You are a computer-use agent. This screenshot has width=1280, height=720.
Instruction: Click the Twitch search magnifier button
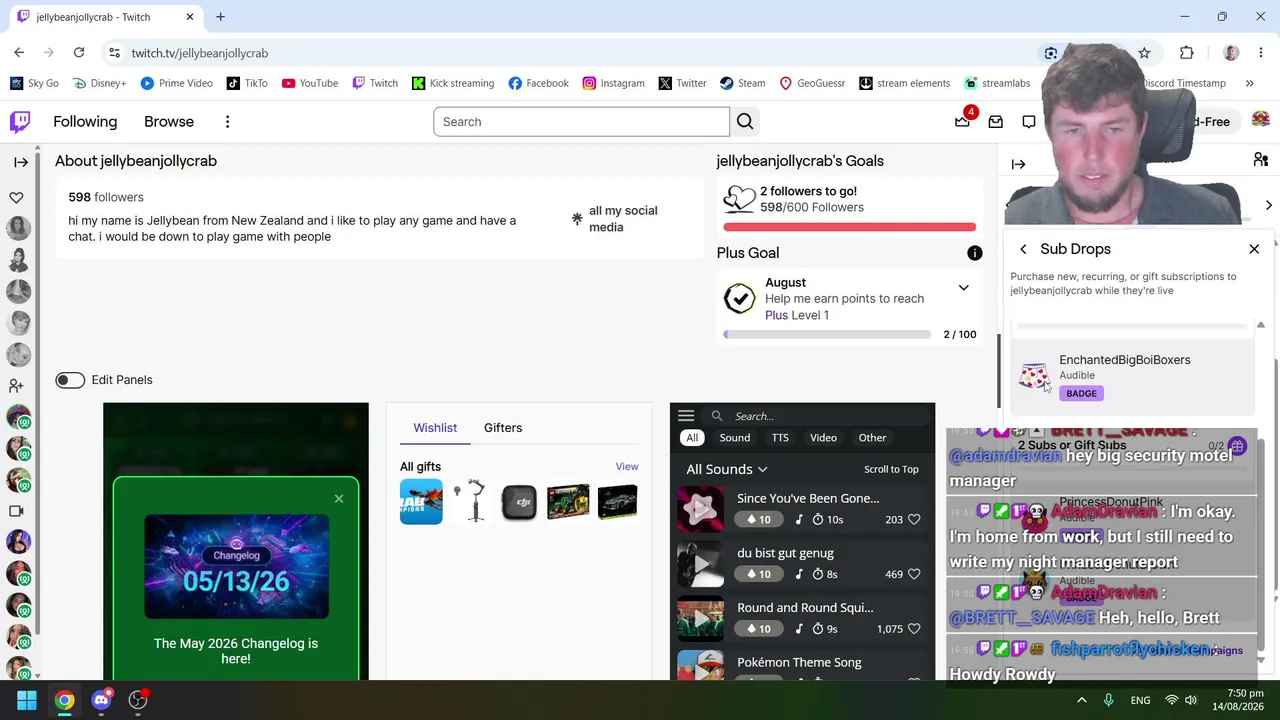[745, 122]
